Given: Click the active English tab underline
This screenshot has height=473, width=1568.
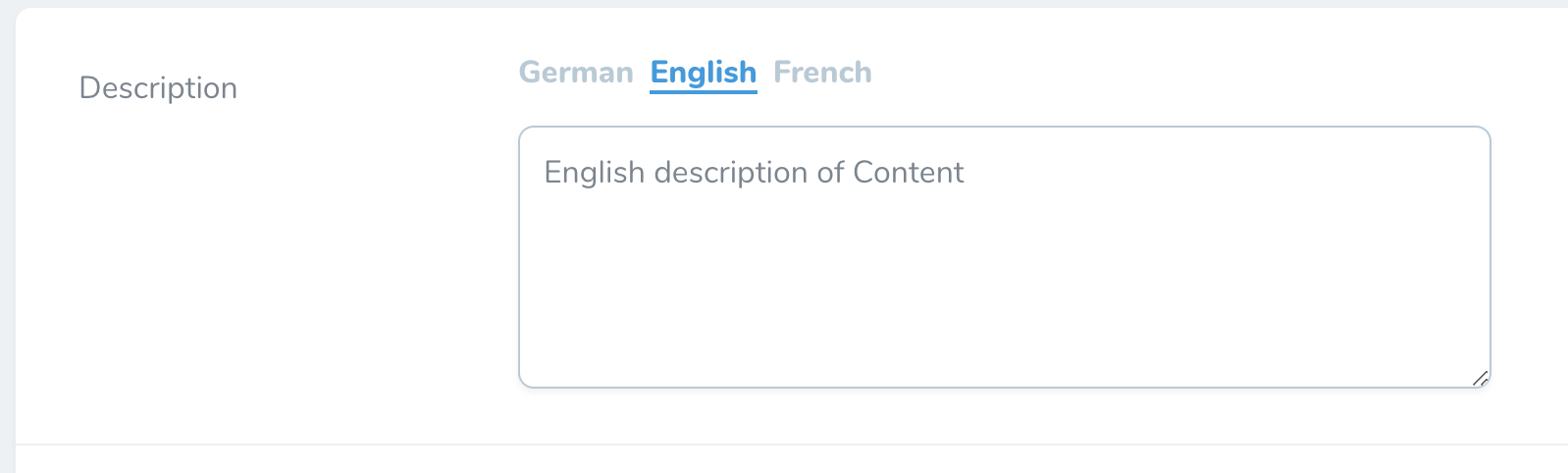Looking at the screenshot, I should pyautogui.click(x=704, y=91).
